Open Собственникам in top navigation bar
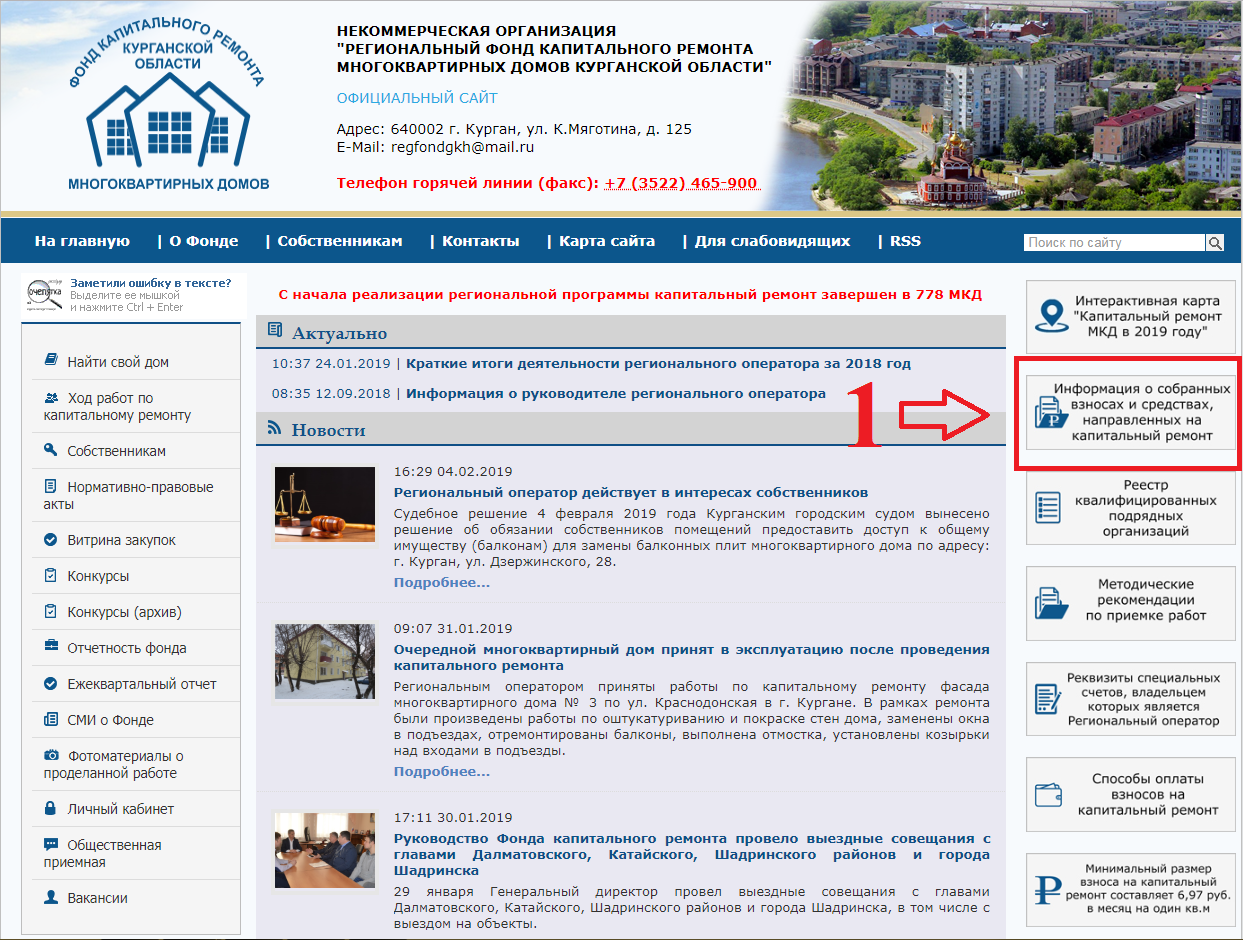 coord(340,241)
